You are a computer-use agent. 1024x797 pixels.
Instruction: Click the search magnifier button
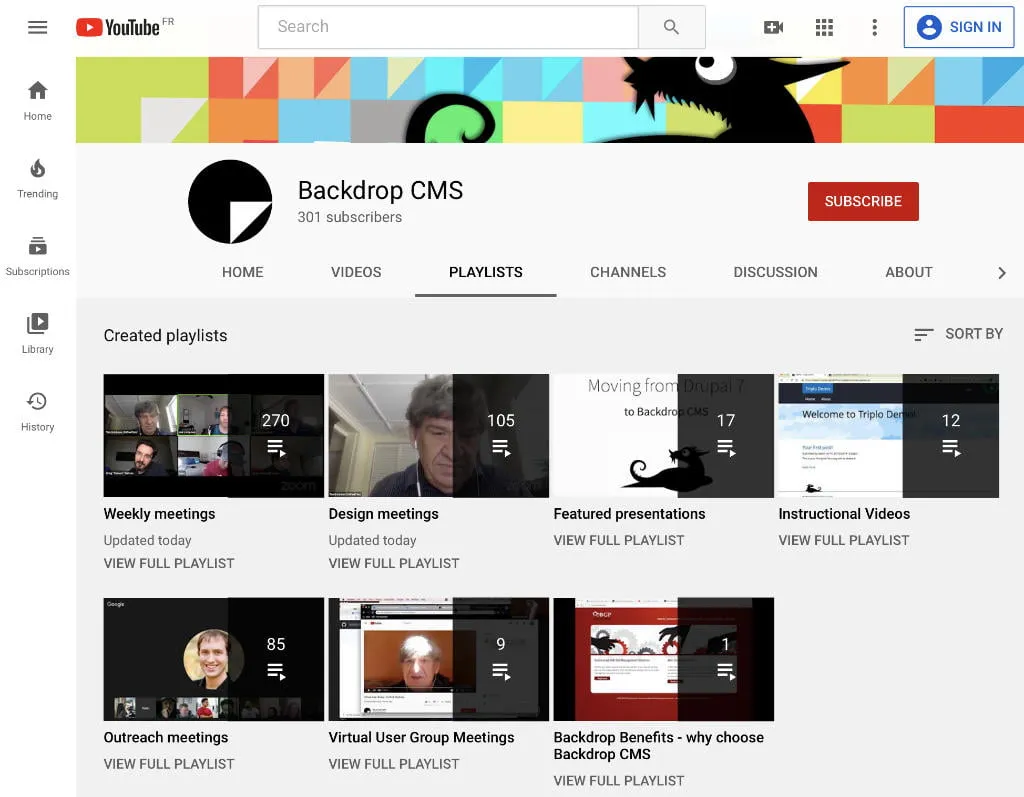(671, 27)
